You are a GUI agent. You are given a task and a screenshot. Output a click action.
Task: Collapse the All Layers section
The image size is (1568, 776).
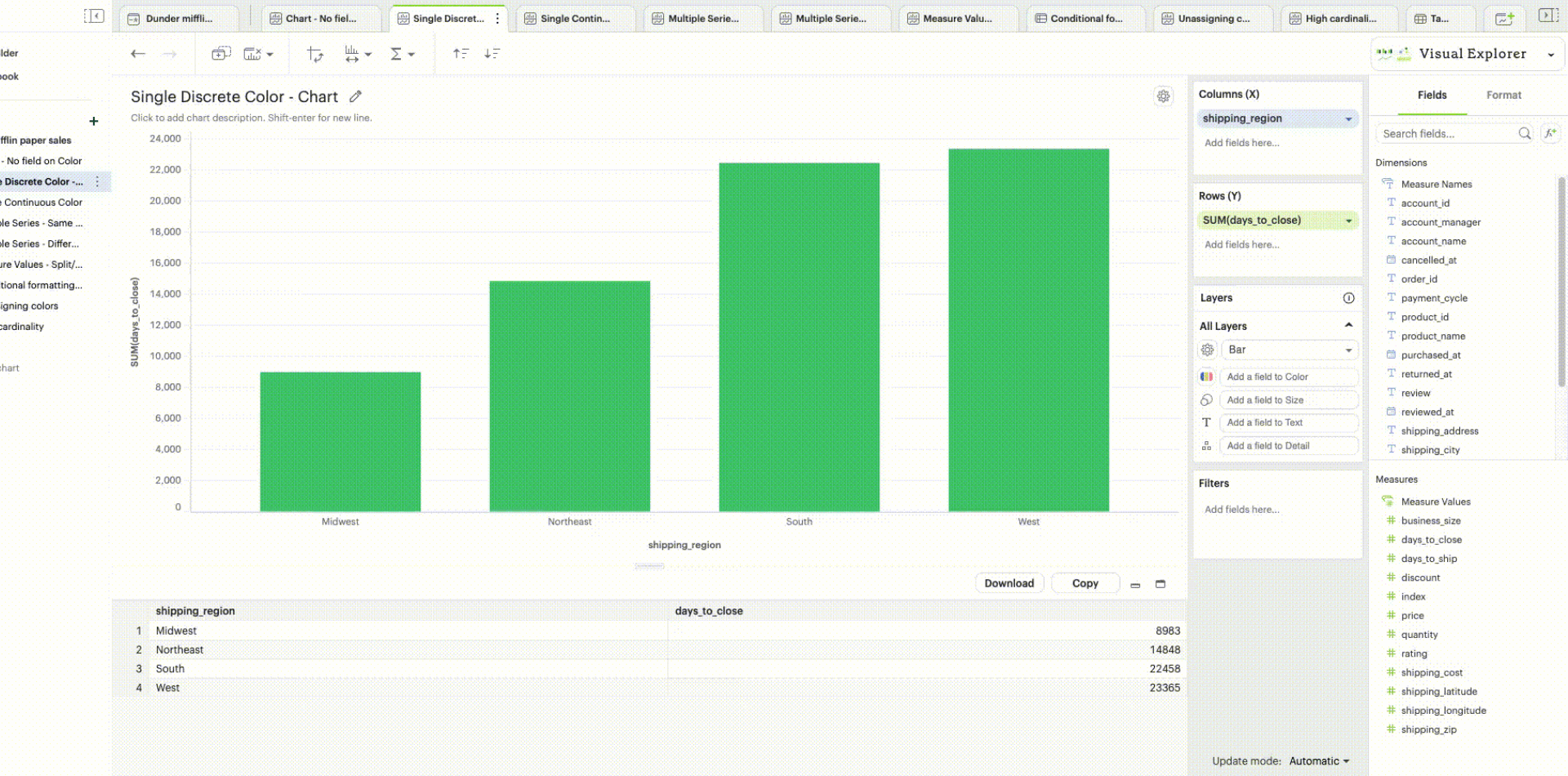pos(1348,326)
